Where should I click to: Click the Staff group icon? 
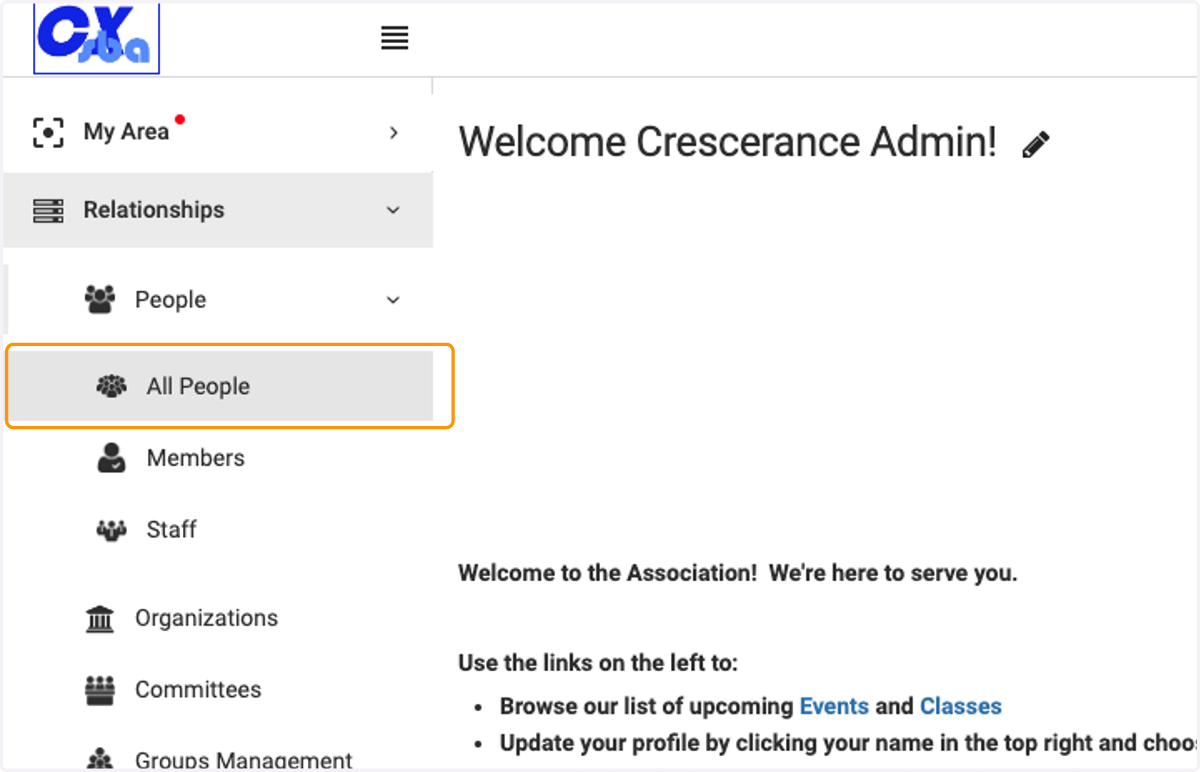click(111, 530)
